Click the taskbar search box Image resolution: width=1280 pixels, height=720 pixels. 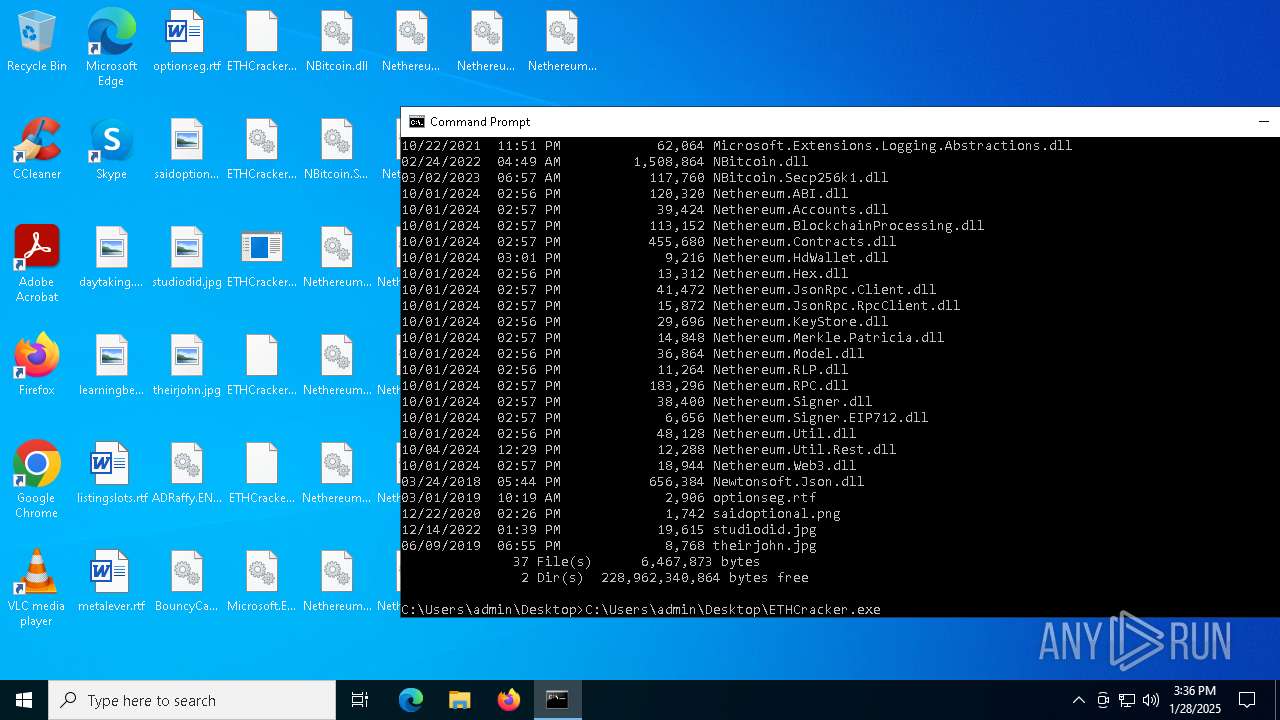pyautogui.click(x=192, y=700)
